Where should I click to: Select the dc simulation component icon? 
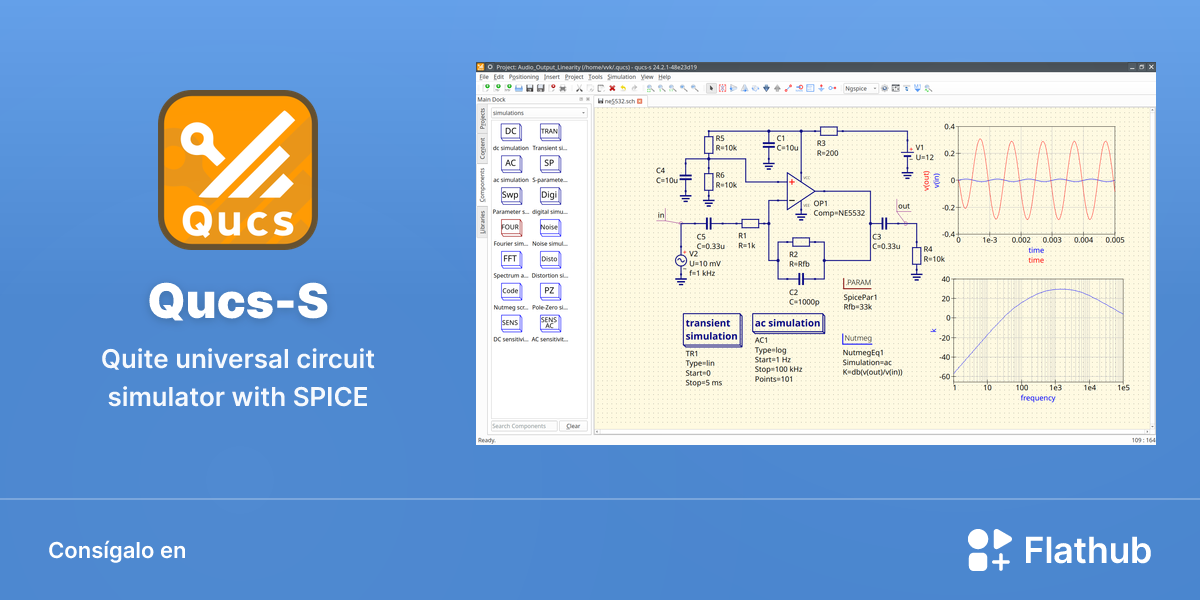point(511,132)
